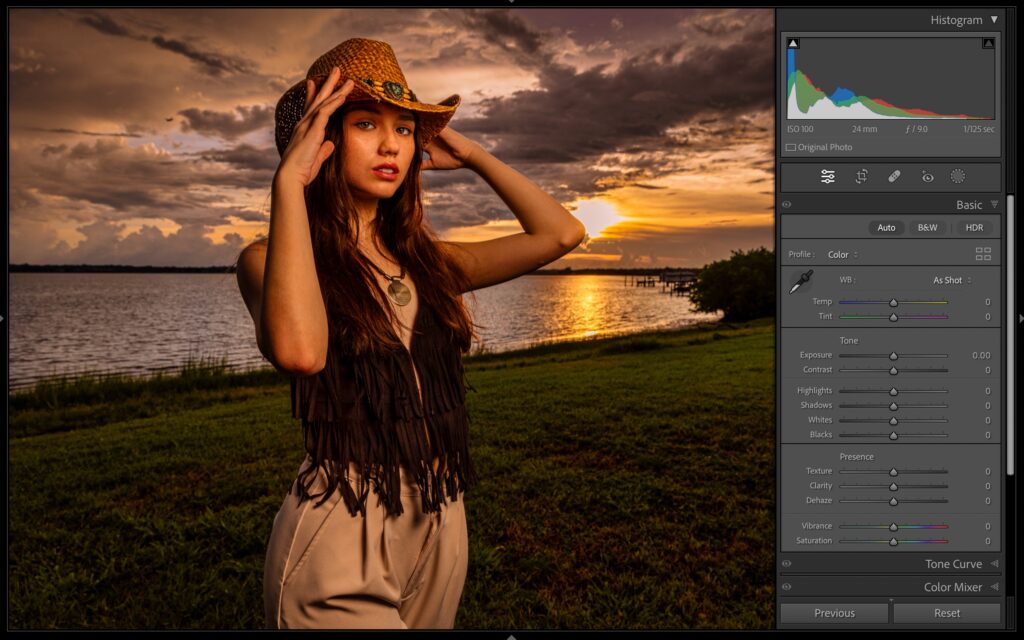1024x640 pixels.
Task: Switch treatment to B&W
Action: click(928, 228)
